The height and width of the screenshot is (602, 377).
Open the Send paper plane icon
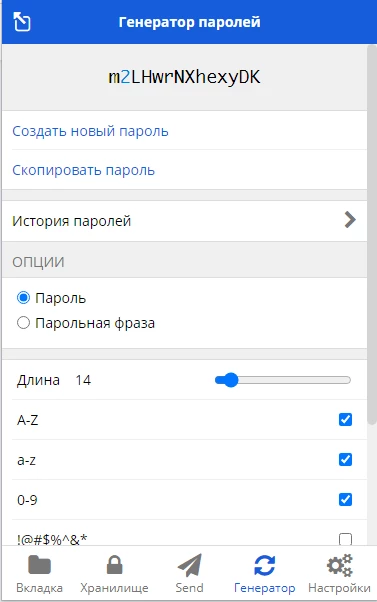point(190,565)
